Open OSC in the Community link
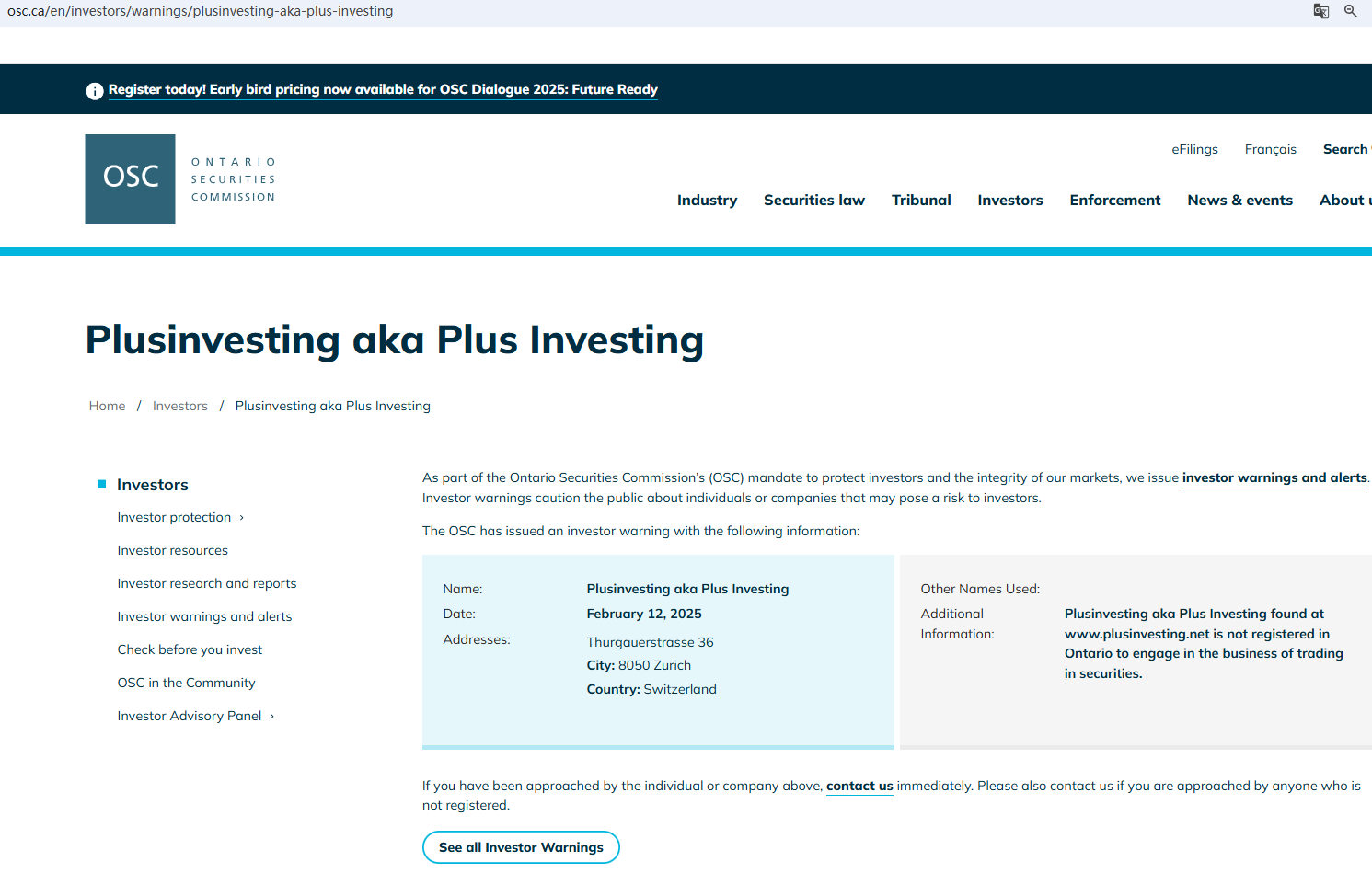 [186, 684]
